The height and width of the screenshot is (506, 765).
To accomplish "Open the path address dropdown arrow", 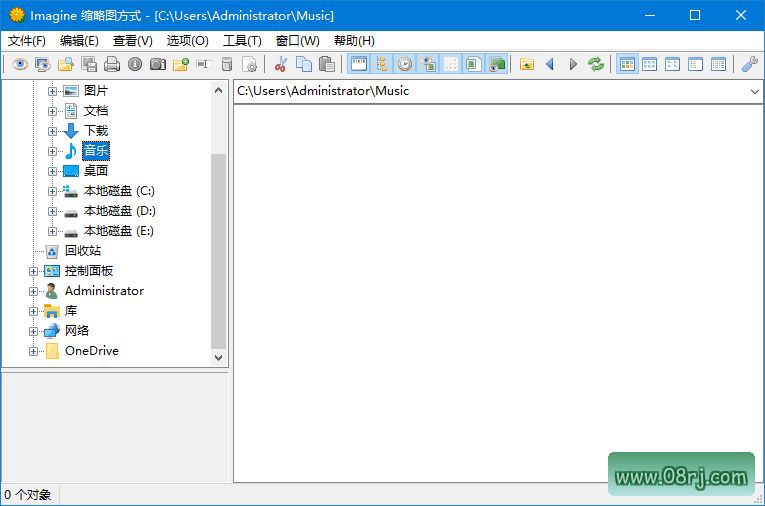I will click(x=755, y=91).
